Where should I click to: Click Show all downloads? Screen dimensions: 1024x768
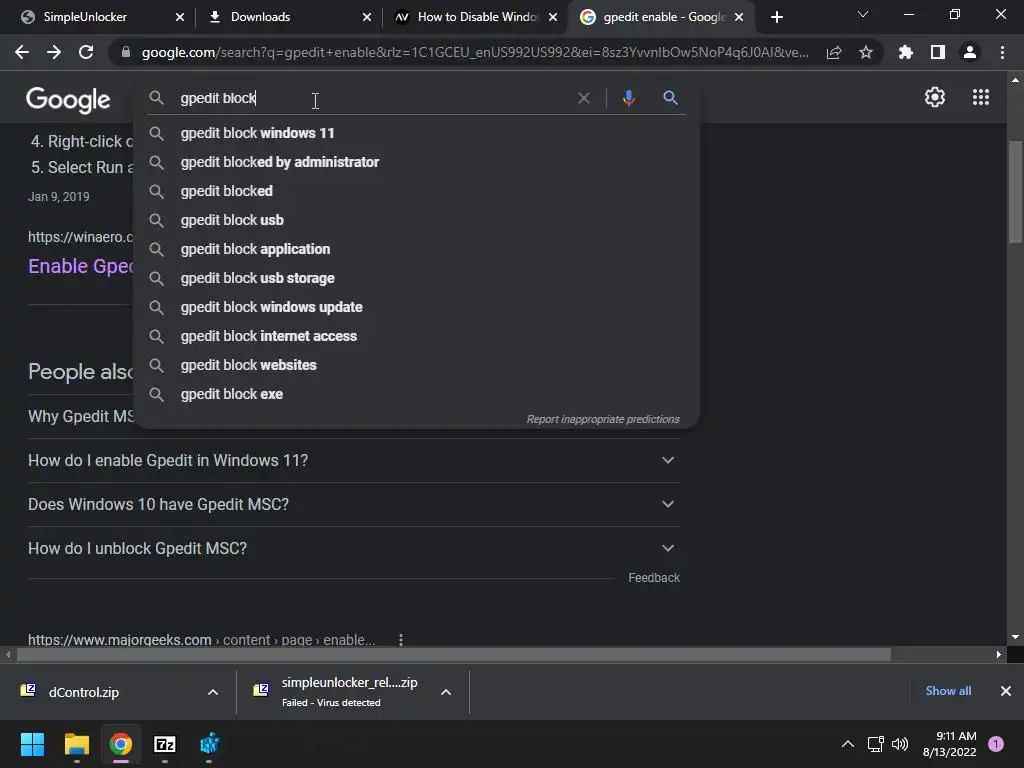click(948, 691)
